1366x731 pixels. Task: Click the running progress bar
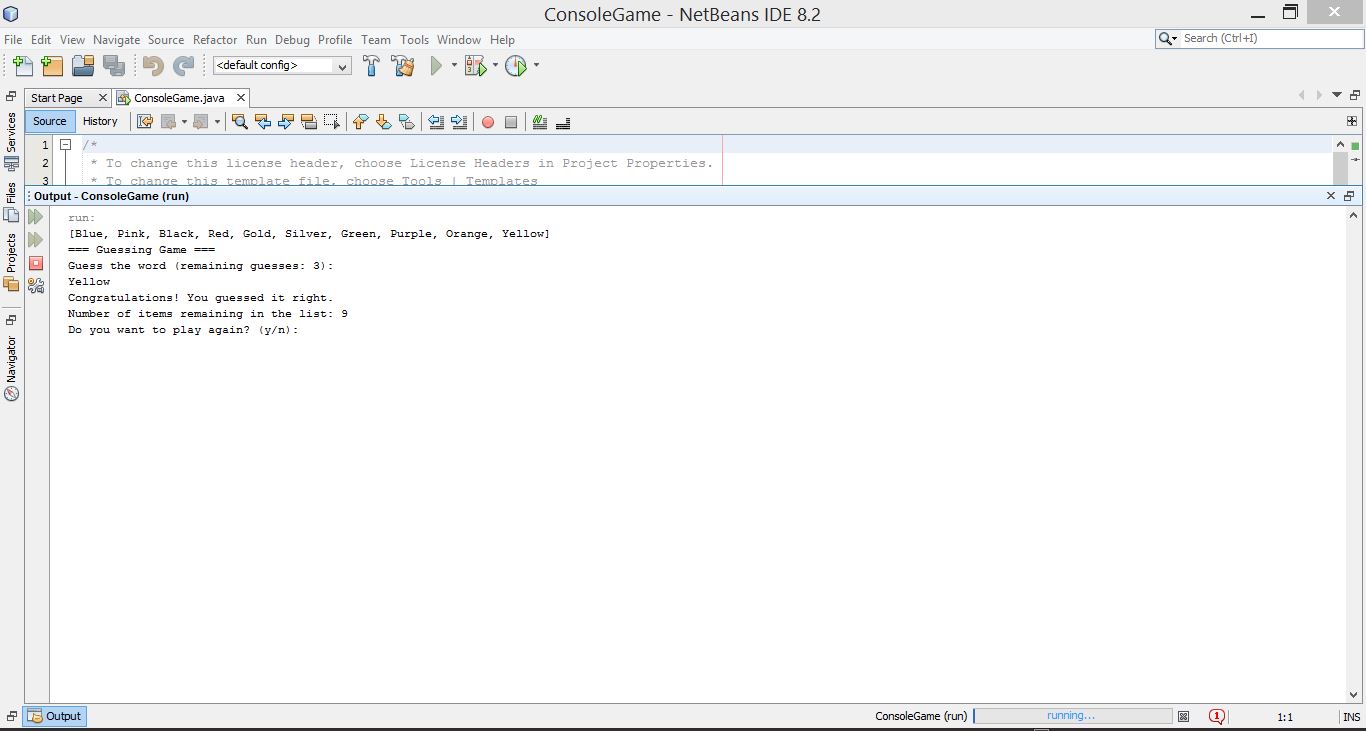click(x=1072, y=716)
